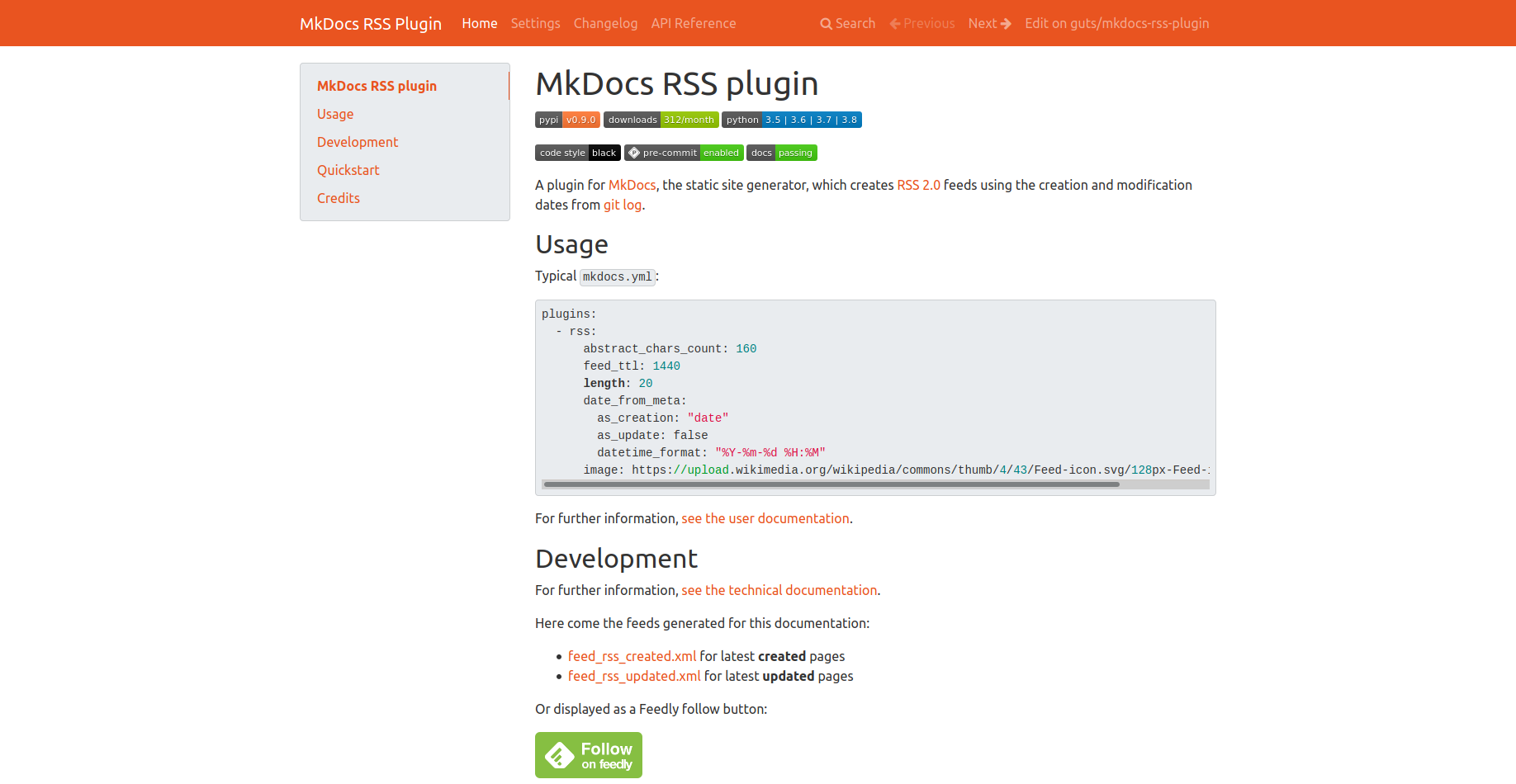Go to the Next page

click(989, 23)
